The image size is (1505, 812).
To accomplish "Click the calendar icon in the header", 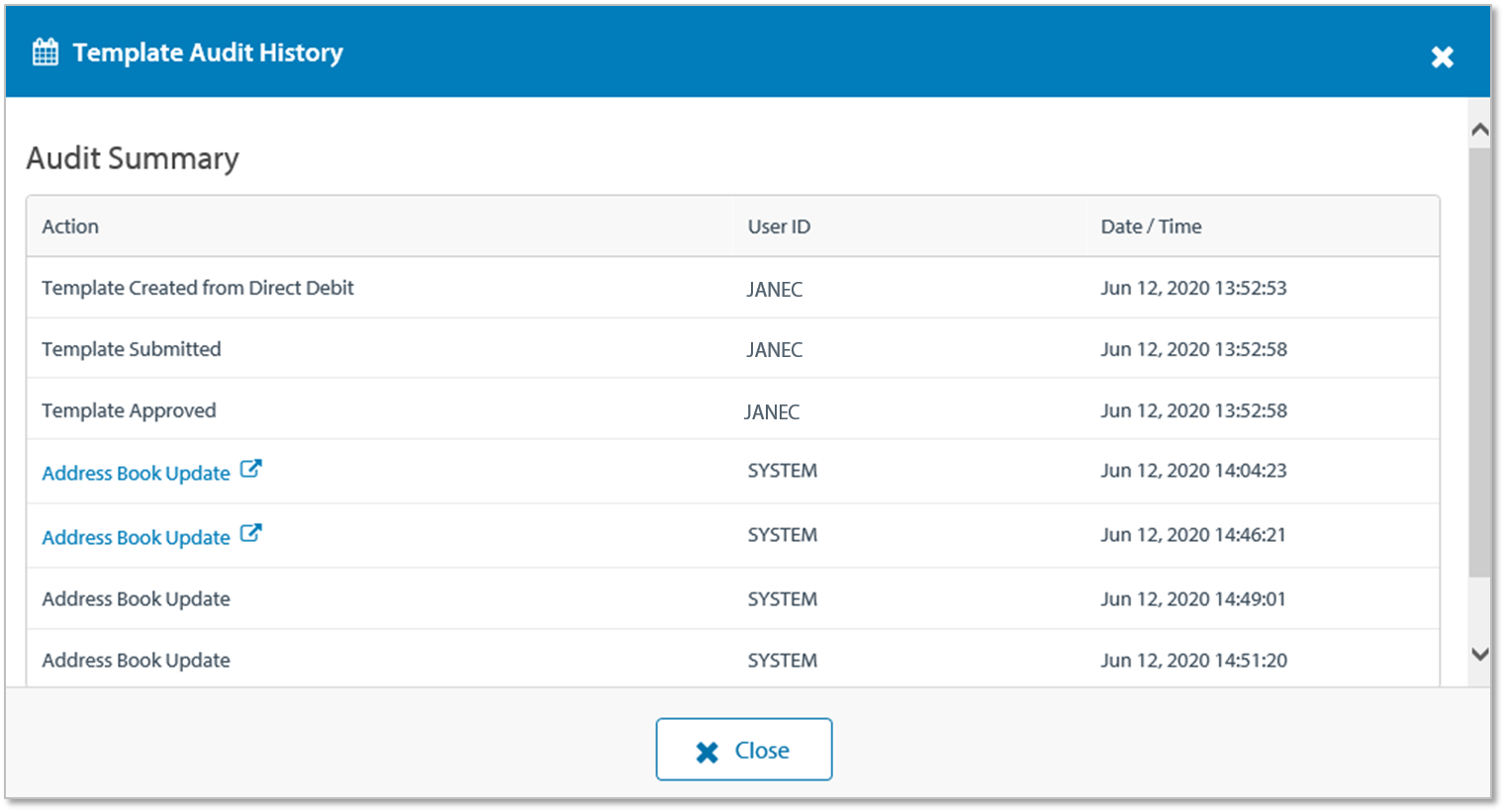I will click(x=46, y=52).
